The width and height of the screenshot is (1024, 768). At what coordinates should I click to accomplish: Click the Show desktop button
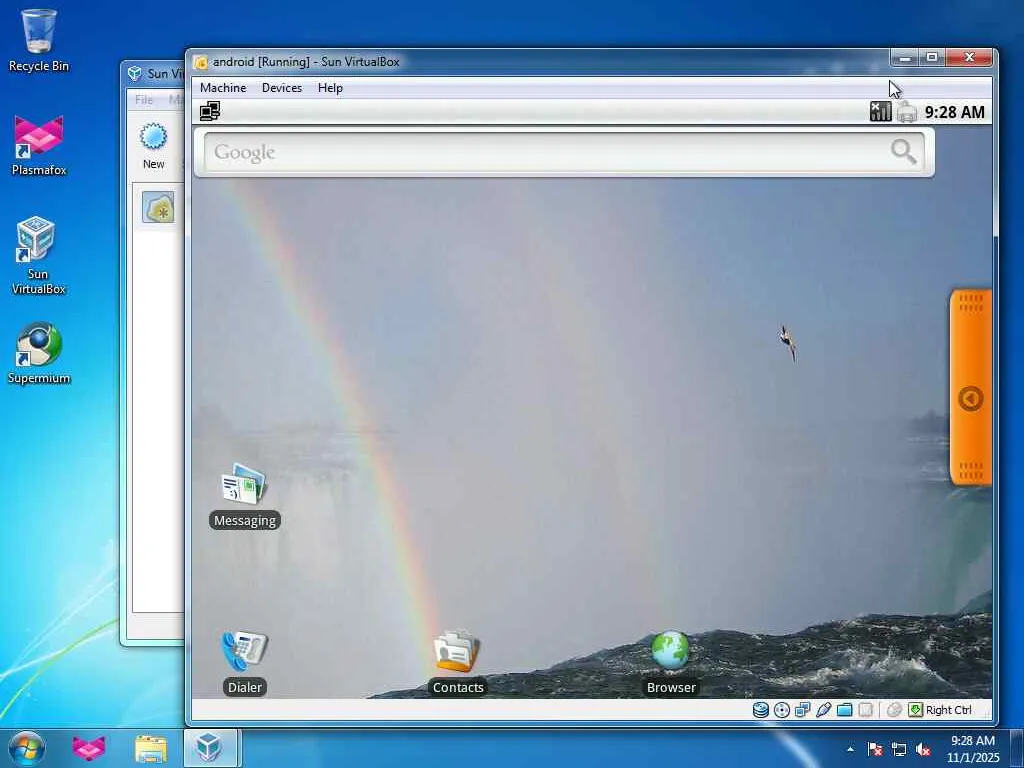1017,748
